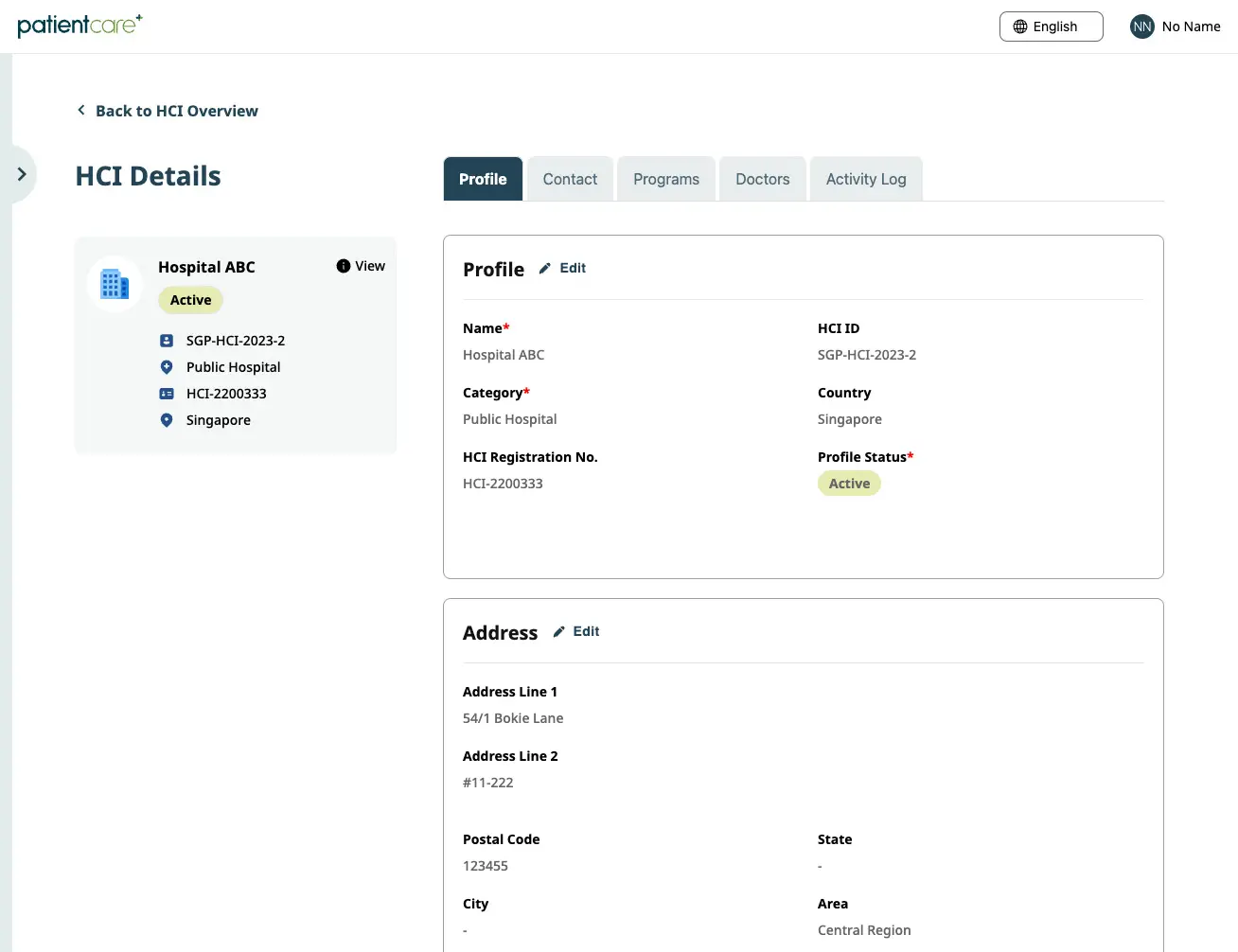Click the map pin icon beside Singapore
Screen dimensions: 1238x952
167,420
